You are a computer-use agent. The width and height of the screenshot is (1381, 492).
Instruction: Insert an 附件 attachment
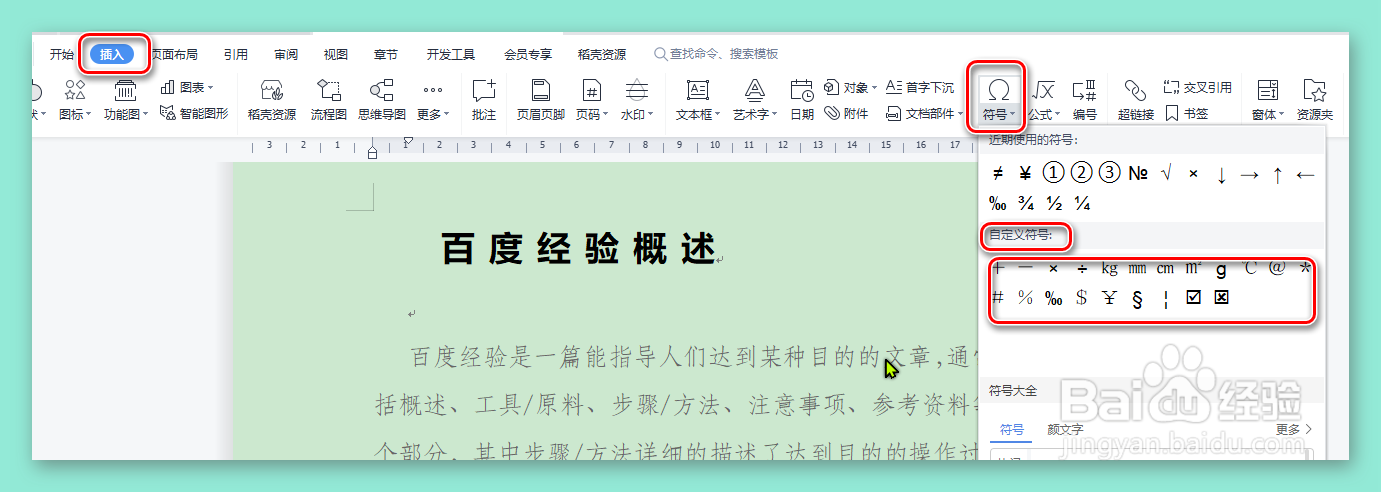coord(847,114)
